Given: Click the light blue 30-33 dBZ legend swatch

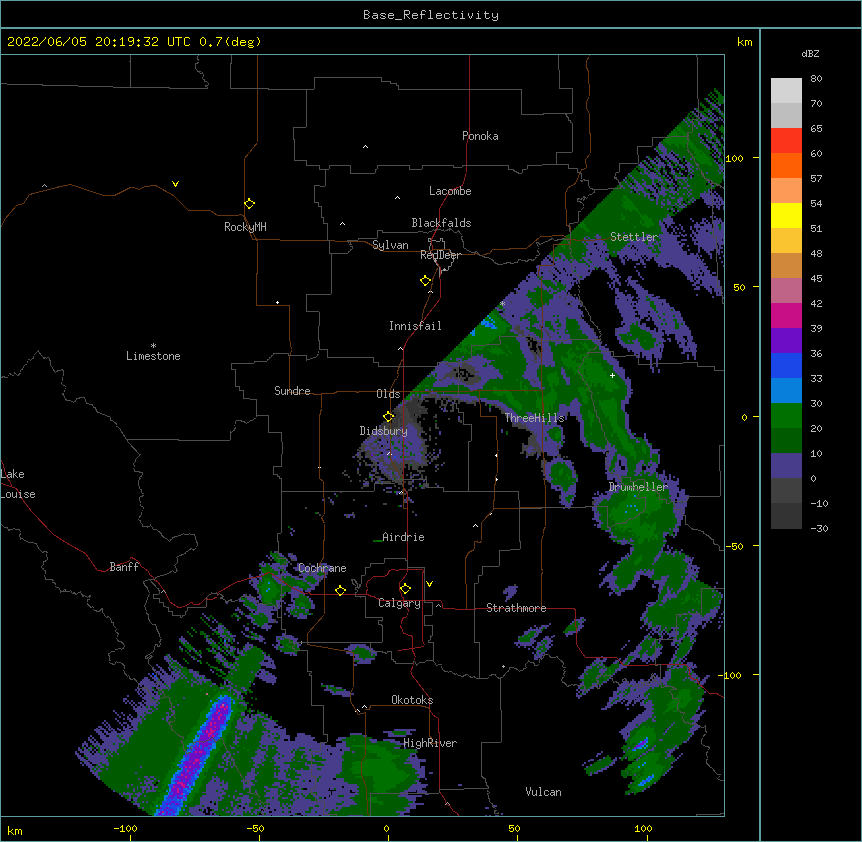Looking at the screenshot, I should click(786, 391).
